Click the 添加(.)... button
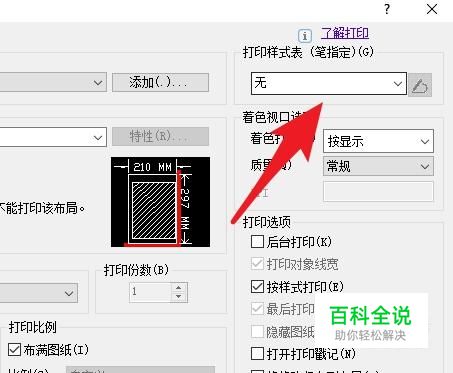The width and height of the screenshot is (453, 373). [x=160, y=82]
